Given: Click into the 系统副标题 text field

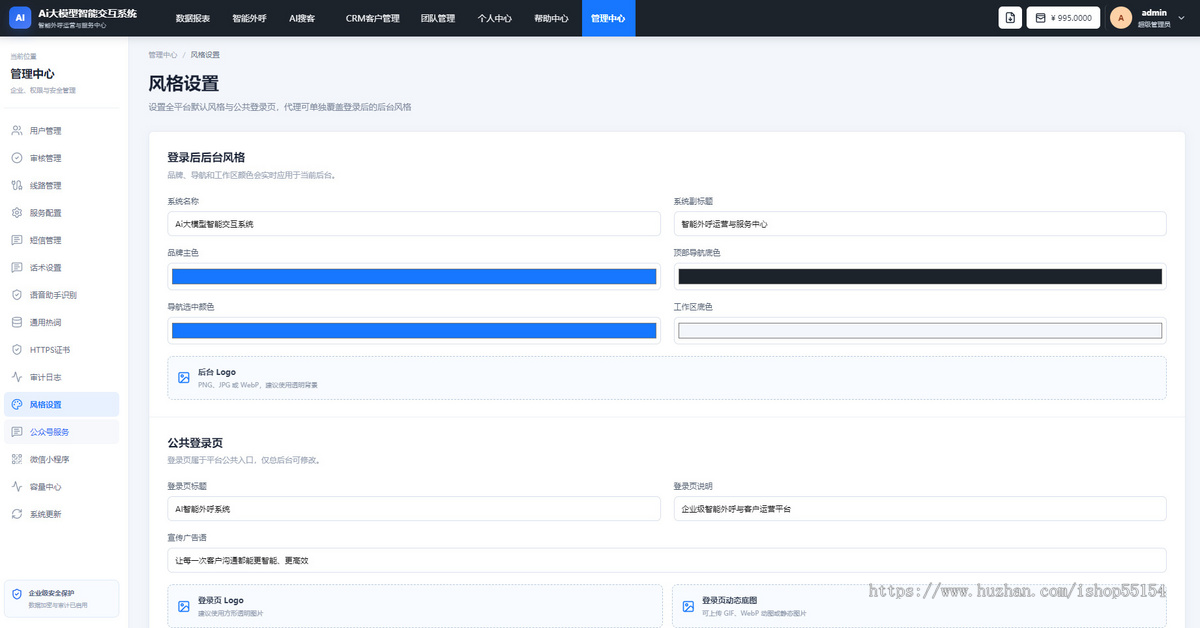Looking at the screenshot, I should (x=920, y=224).
